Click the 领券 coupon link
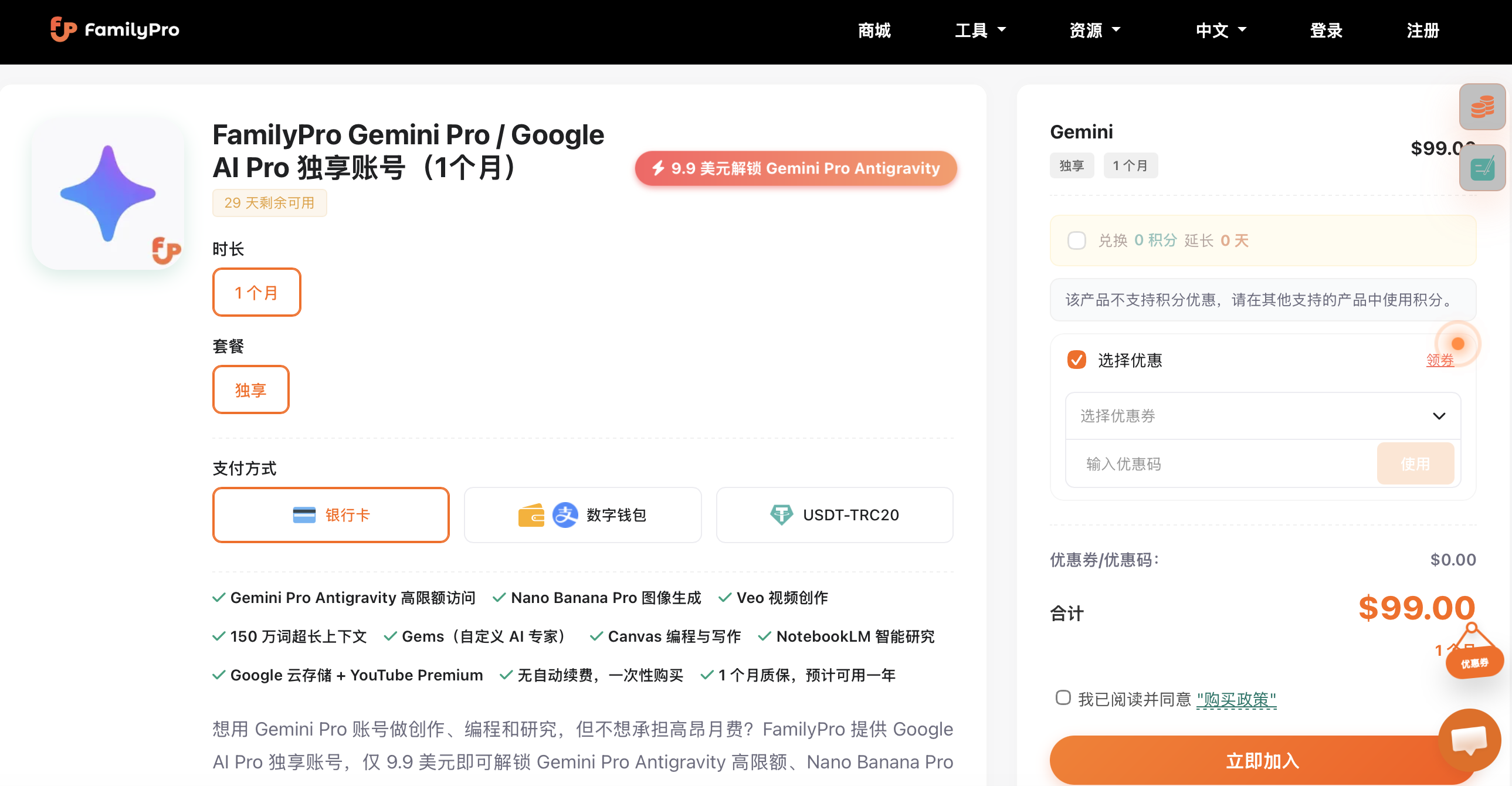The width and height of the screenshot is (1512, 786). [1439, 360]
